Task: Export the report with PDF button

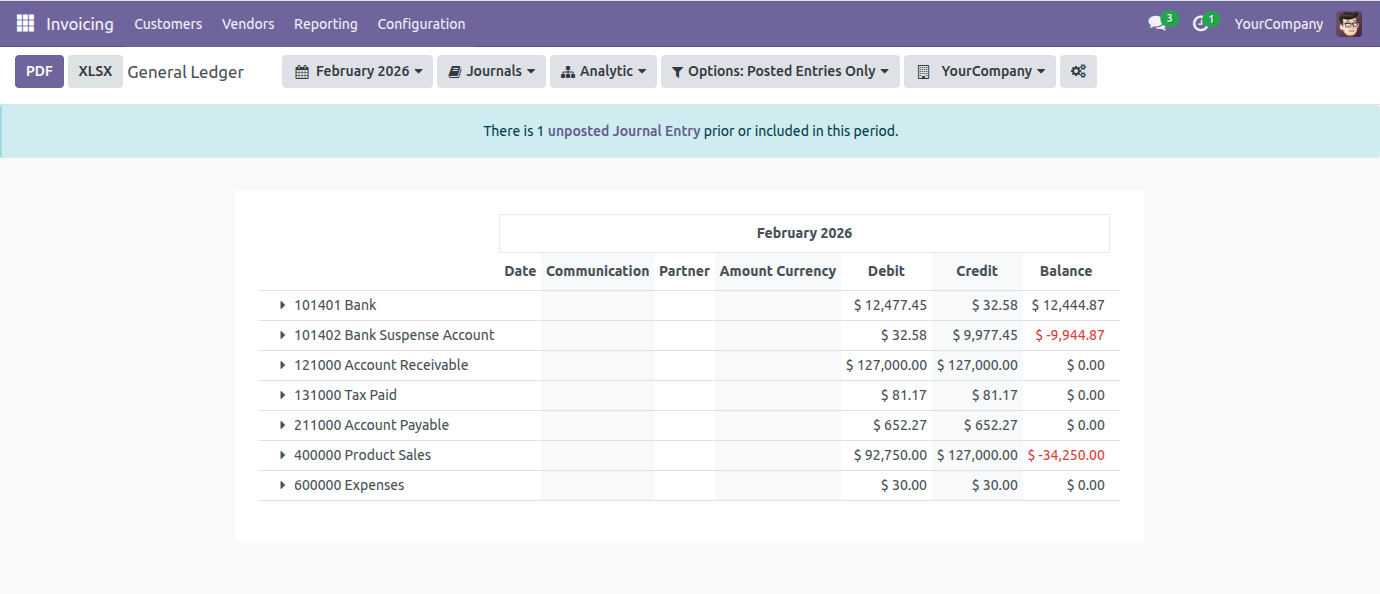Action: pyautogui.click(x=40, y=72)
